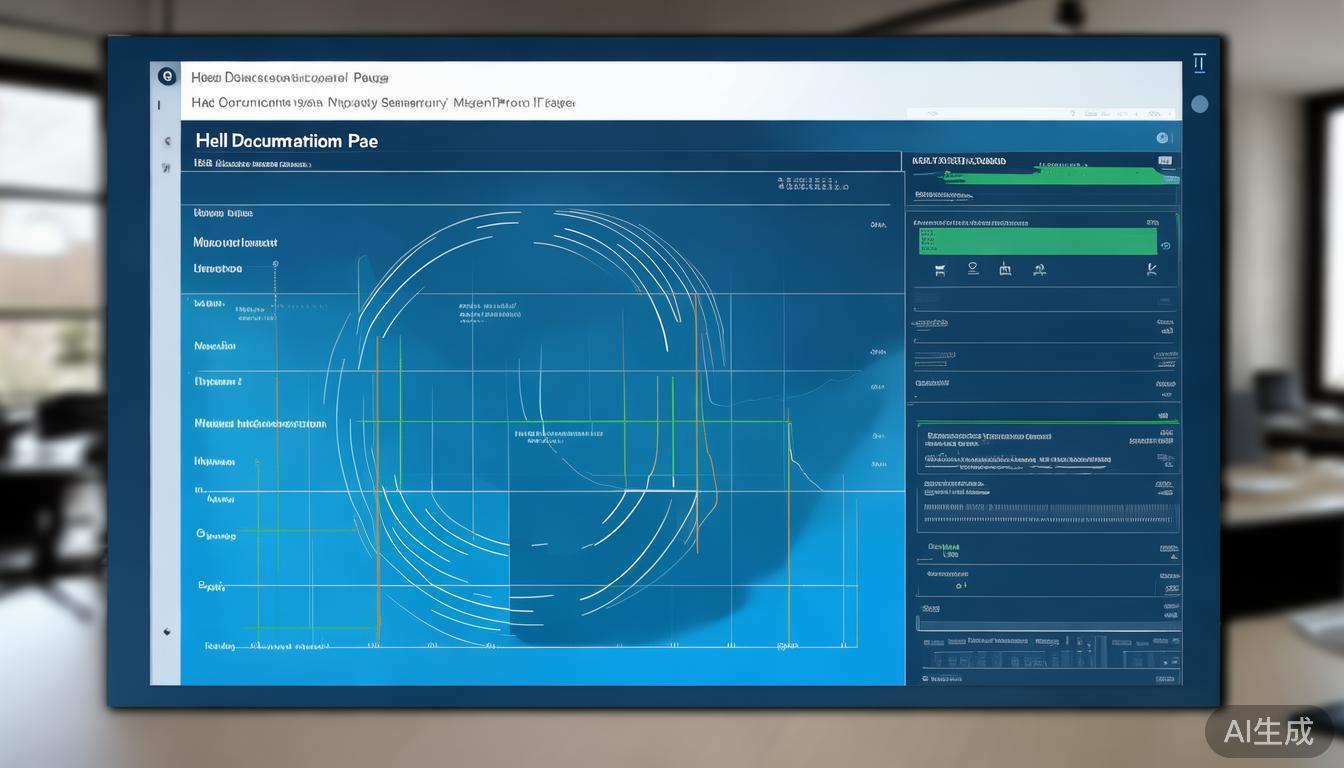Click the small arrow at left sidebar bottom
Image resolution: width=1344 pixels, height=768 pixels.
166,631
